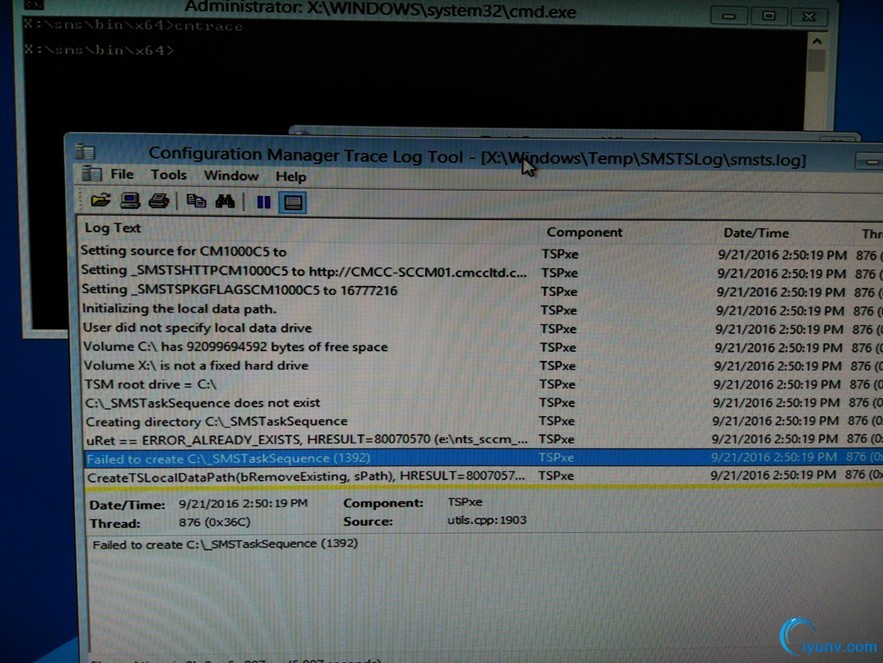883x663 pixels.
Task: Click the cmd.exe window scrollbar thumb
Action: coord(816,61)
